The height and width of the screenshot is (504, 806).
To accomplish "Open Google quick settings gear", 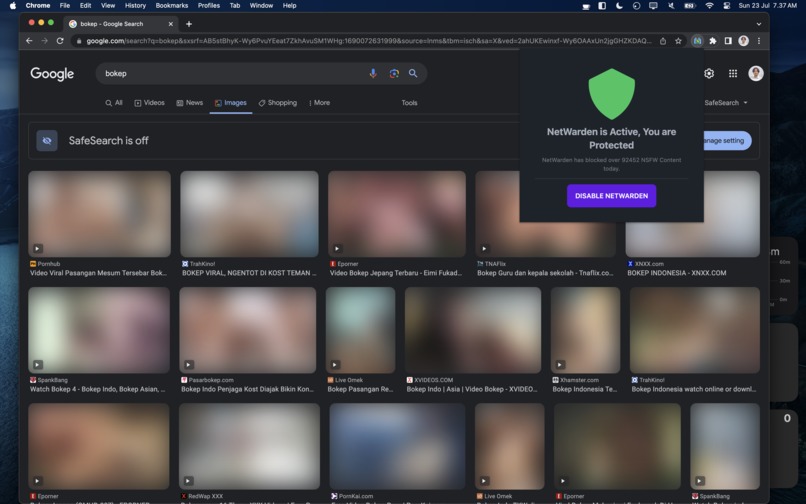I will [x=709, y=74].
